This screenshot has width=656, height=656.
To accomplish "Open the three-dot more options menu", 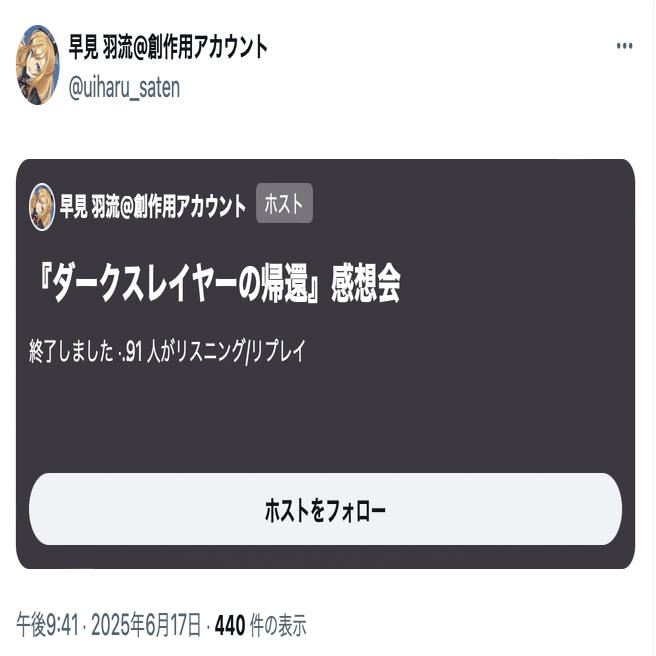I will tap(624, 46).
